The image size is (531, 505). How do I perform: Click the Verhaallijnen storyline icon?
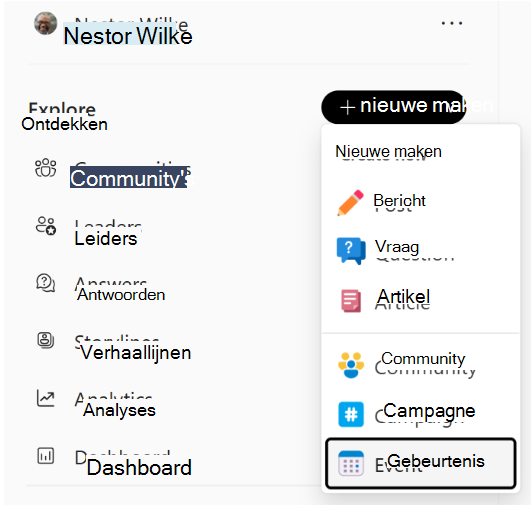coord(45,340)
